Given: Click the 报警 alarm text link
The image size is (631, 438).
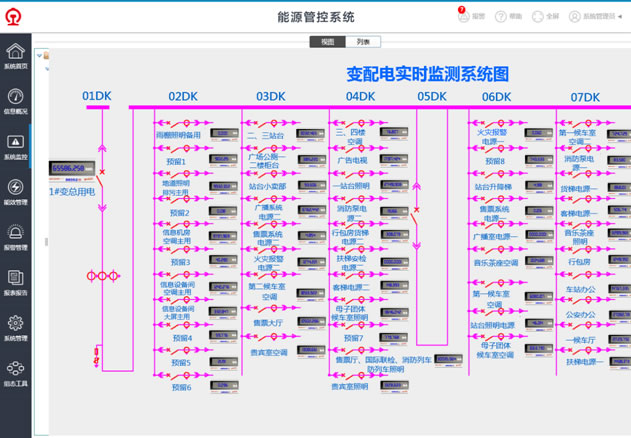Looking at the screenshot, I should tap(478, 17).
